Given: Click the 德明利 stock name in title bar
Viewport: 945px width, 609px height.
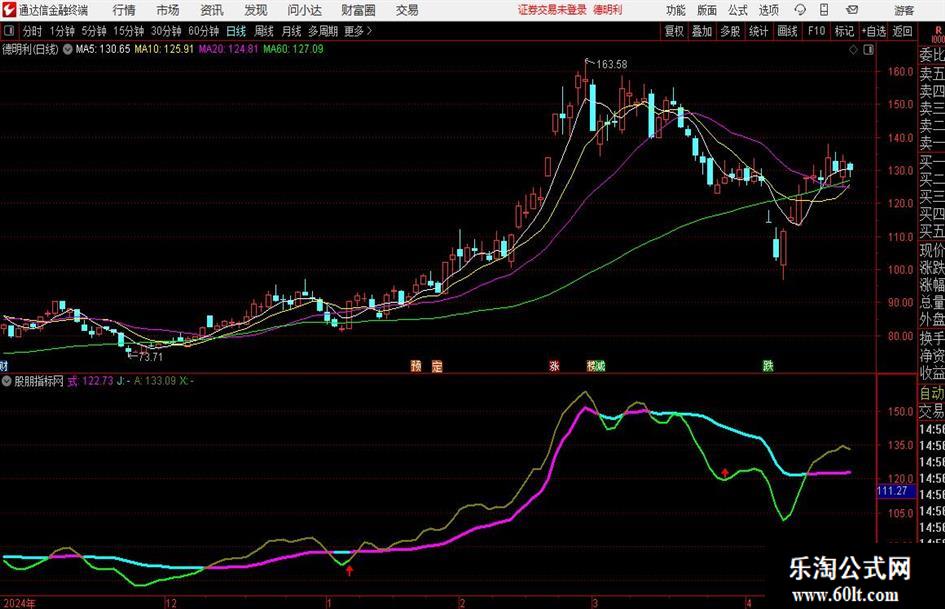Looking at the screenshot, I should [608, 10].
